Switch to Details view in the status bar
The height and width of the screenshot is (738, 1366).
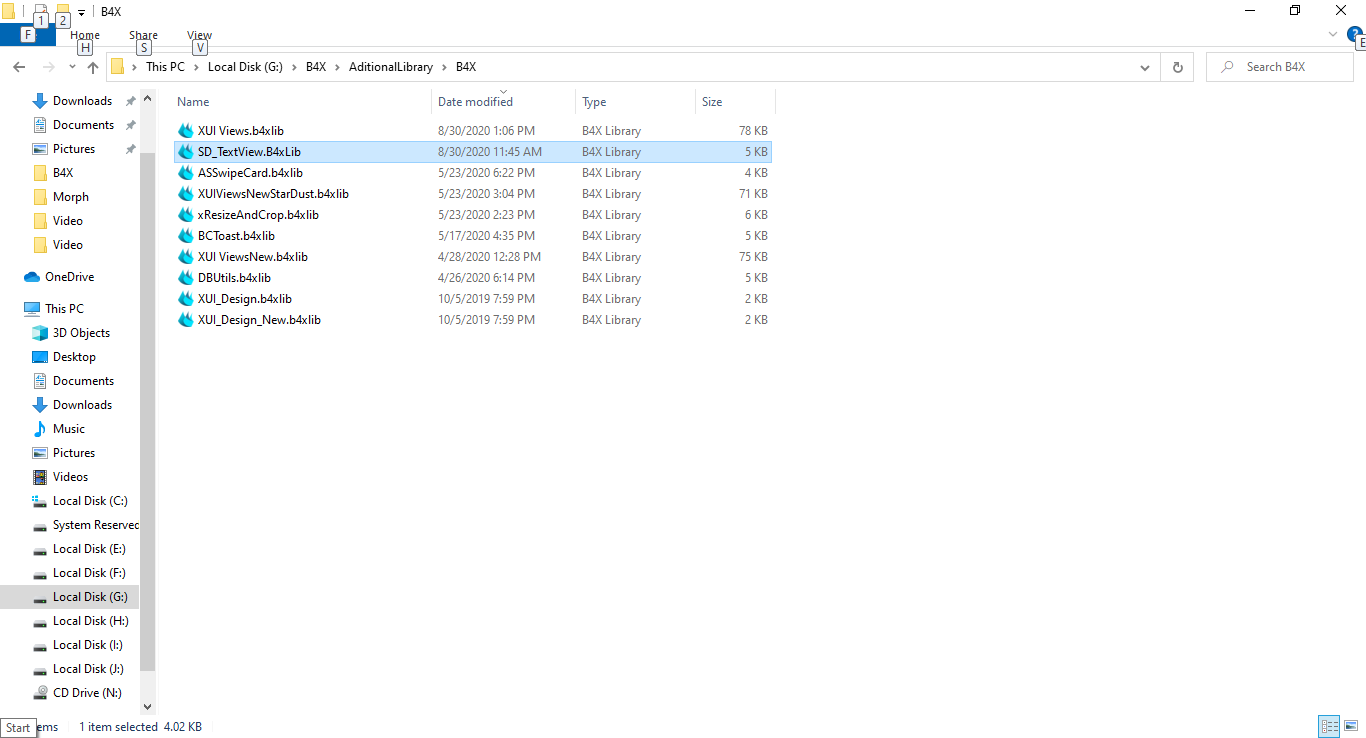coord(1329,727)
